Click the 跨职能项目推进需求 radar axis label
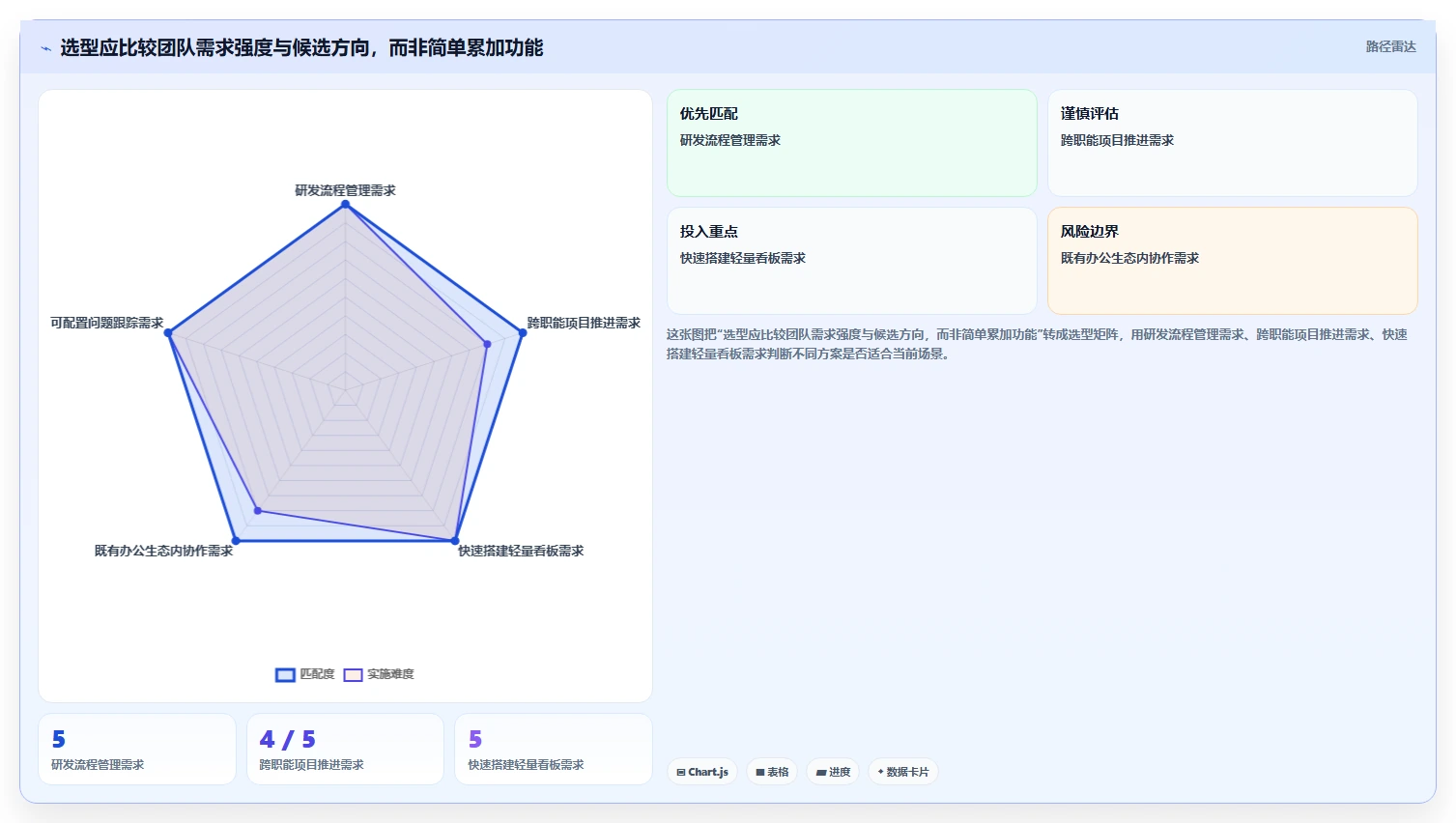This screenshot has width=1456, height=823. coord(584,323)
